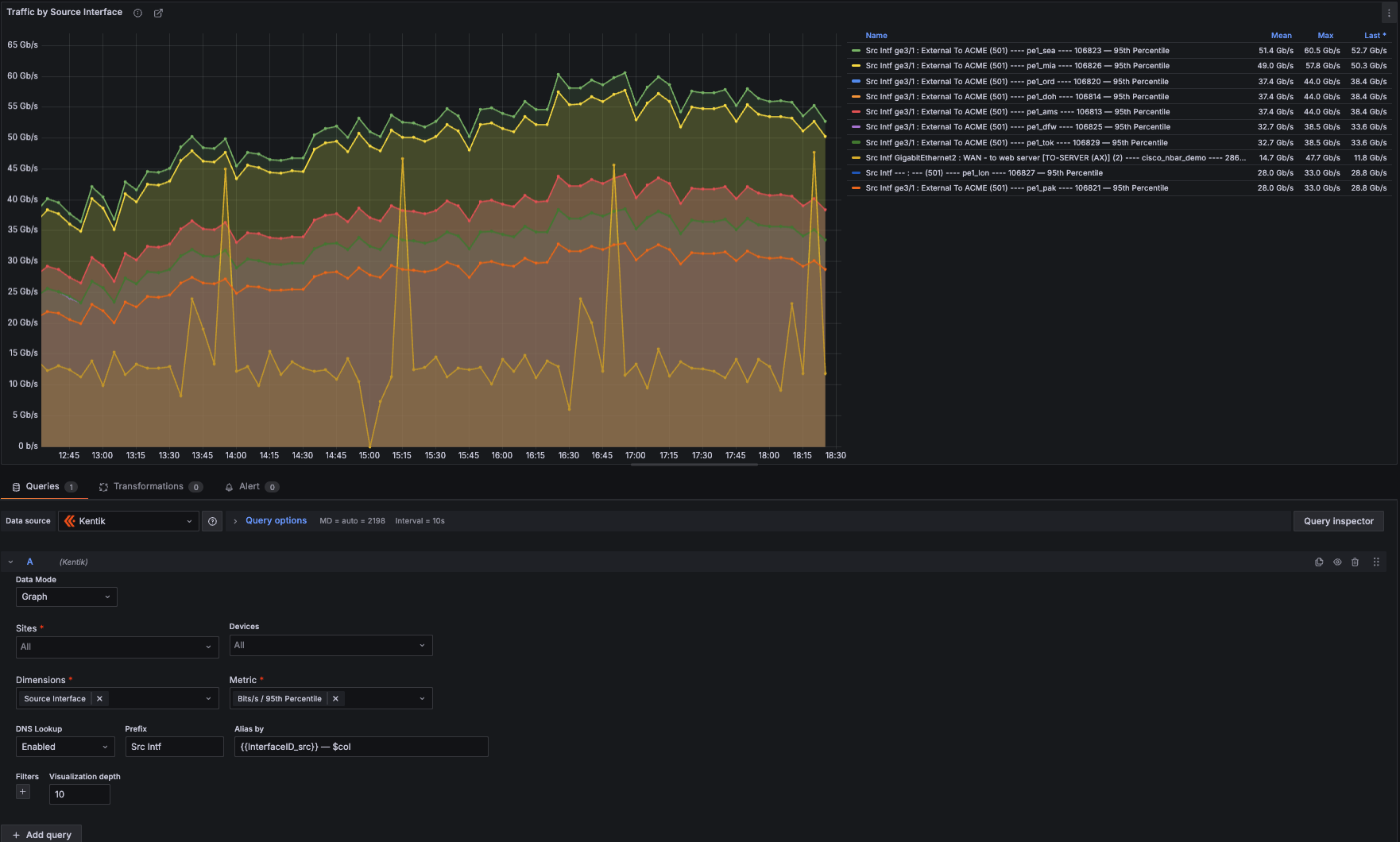The image size is (1400, 842).
Task: Switch to the Transformations tab
Action: pyautogui.click(x=149, y=487)
